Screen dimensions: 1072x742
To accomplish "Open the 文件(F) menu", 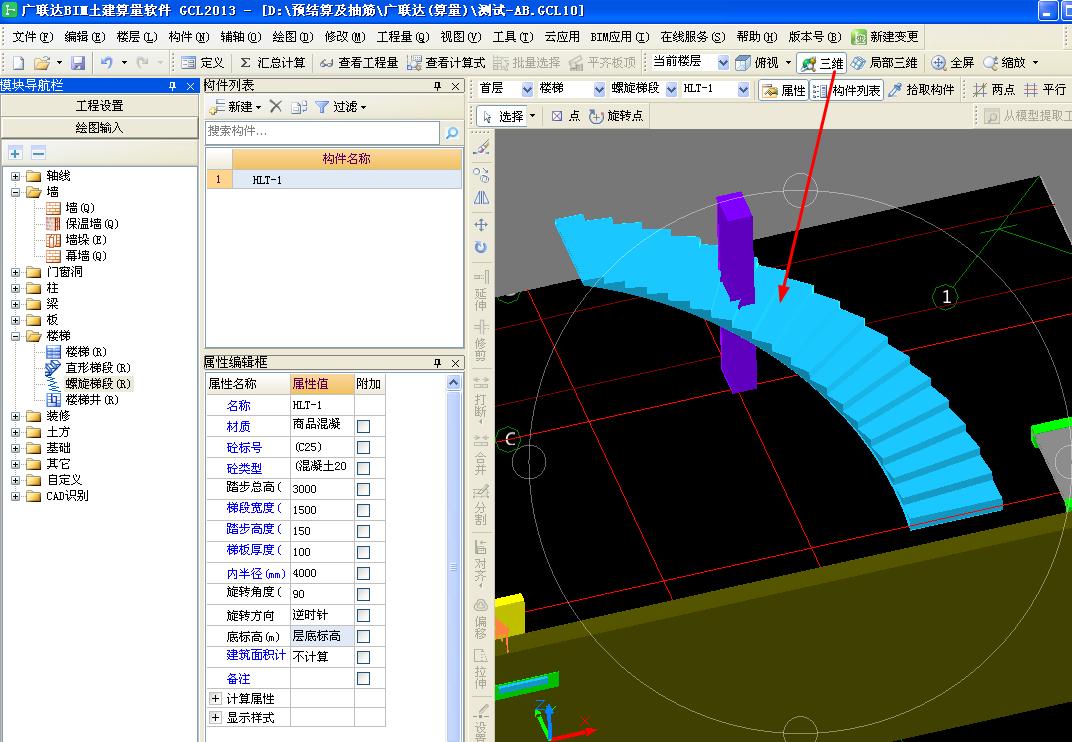I will coord(32,37).
